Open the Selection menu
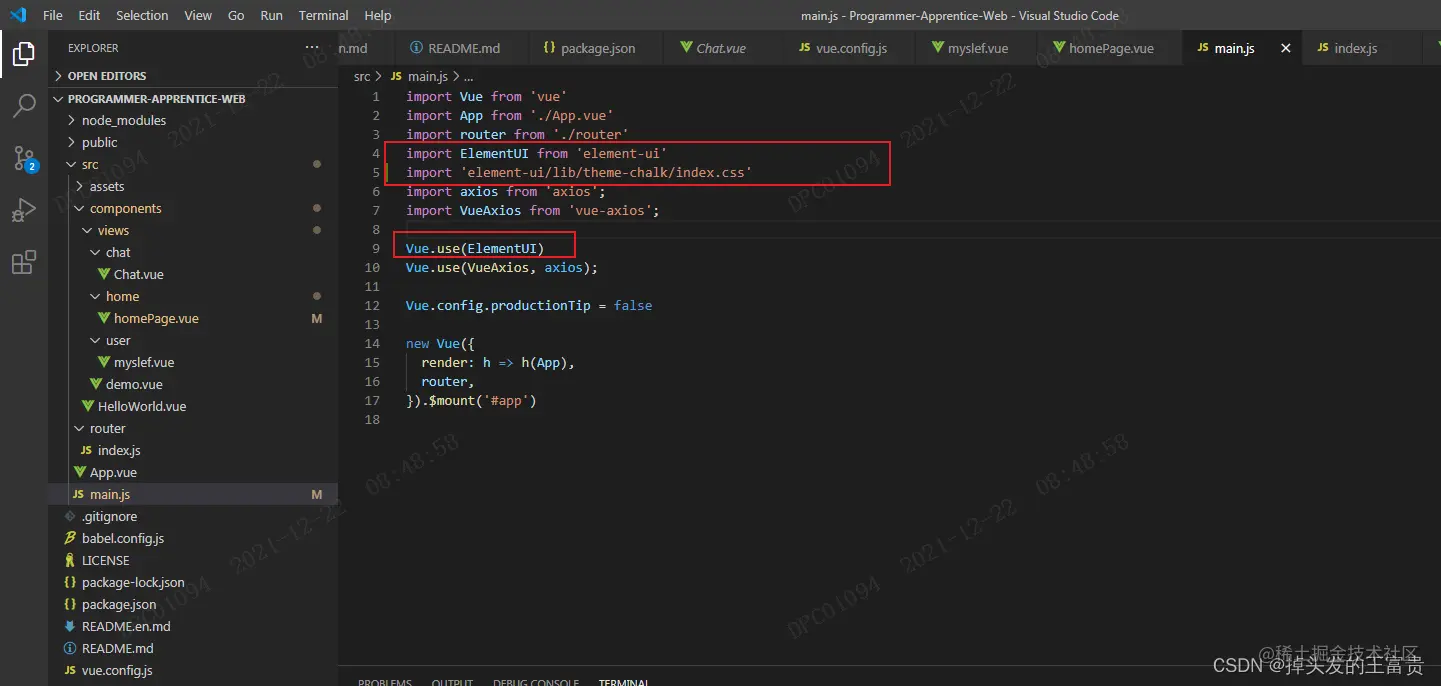Viewport: 1441px width, 686px height. (142, 15)
